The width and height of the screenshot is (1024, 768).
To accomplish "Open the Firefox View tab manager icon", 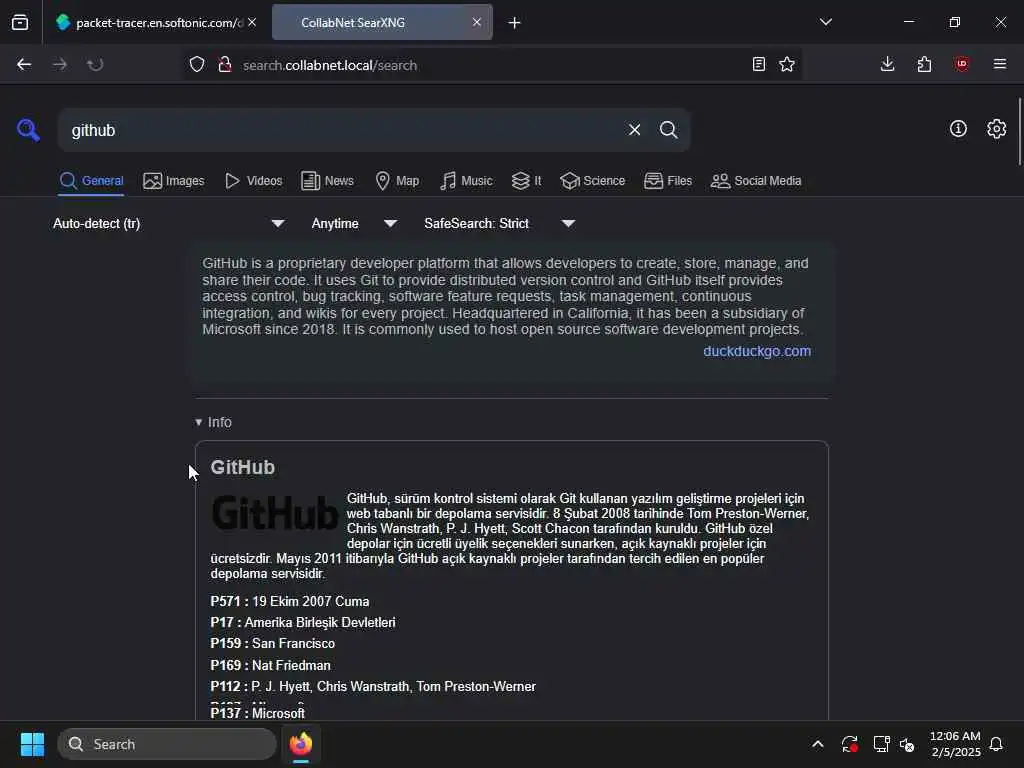I will tap(20, 22).
